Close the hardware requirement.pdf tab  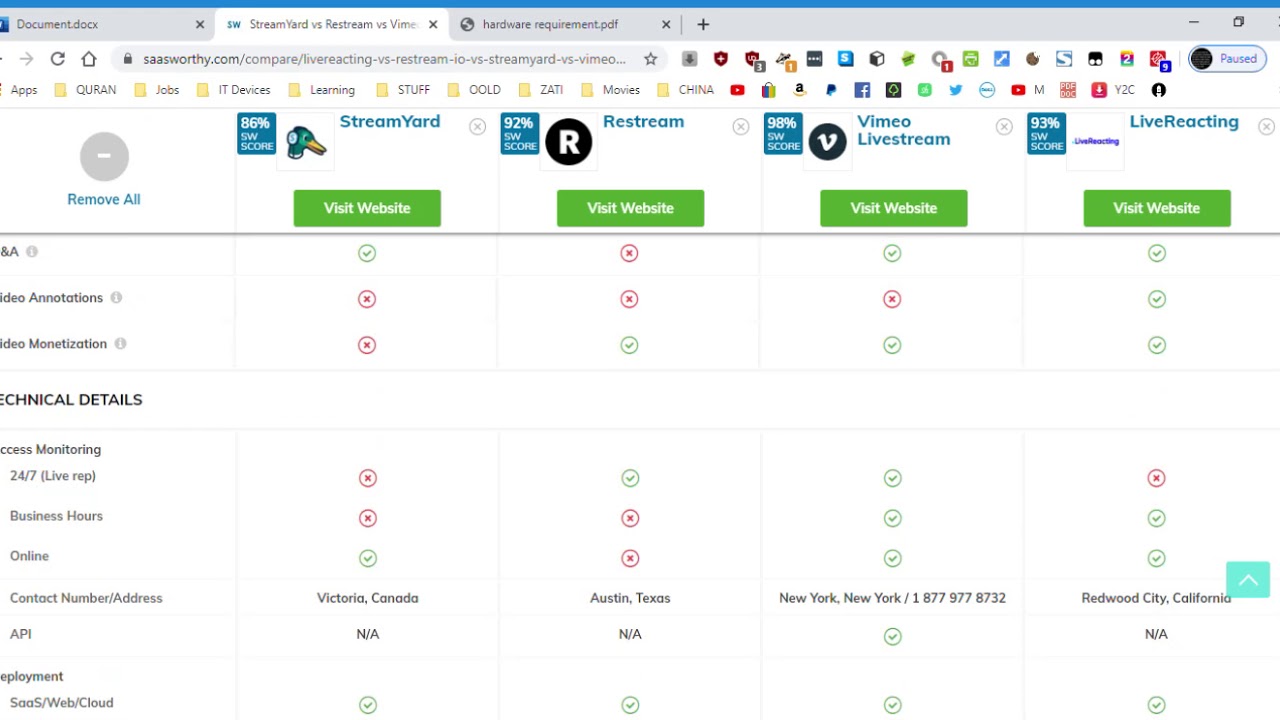tap(666, 24)
